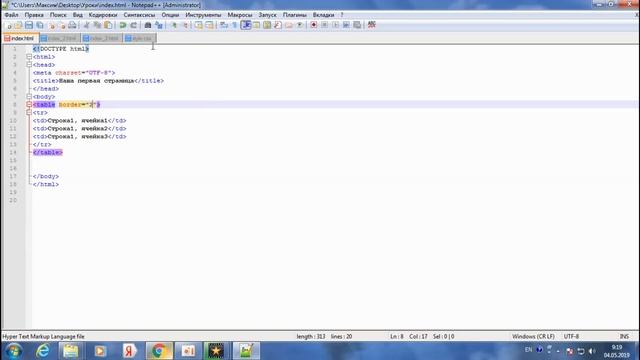The height and width of the screenshot is (360, 640).
Task: Open the Folder as Workspace icon
Action: (x=289, y=25)
